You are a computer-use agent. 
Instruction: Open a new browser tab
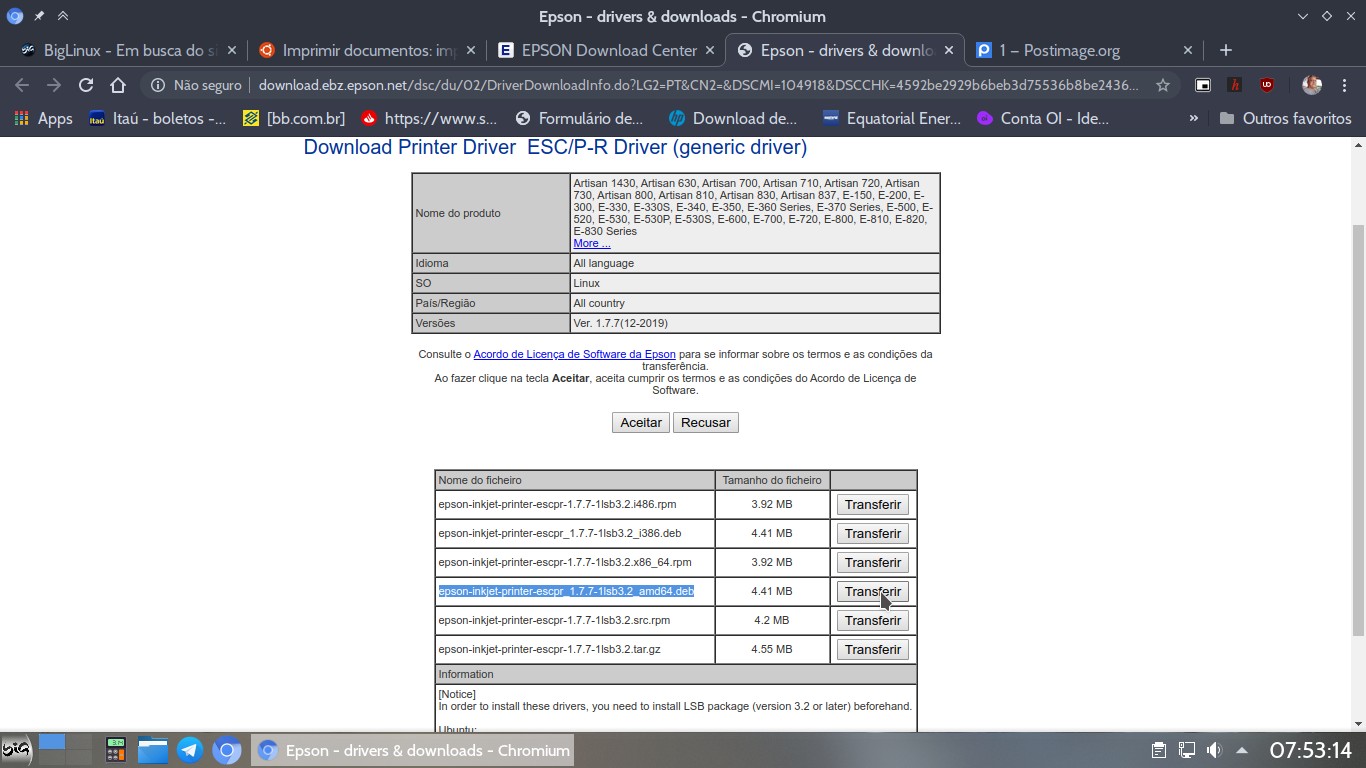[x=1226, y=50]
